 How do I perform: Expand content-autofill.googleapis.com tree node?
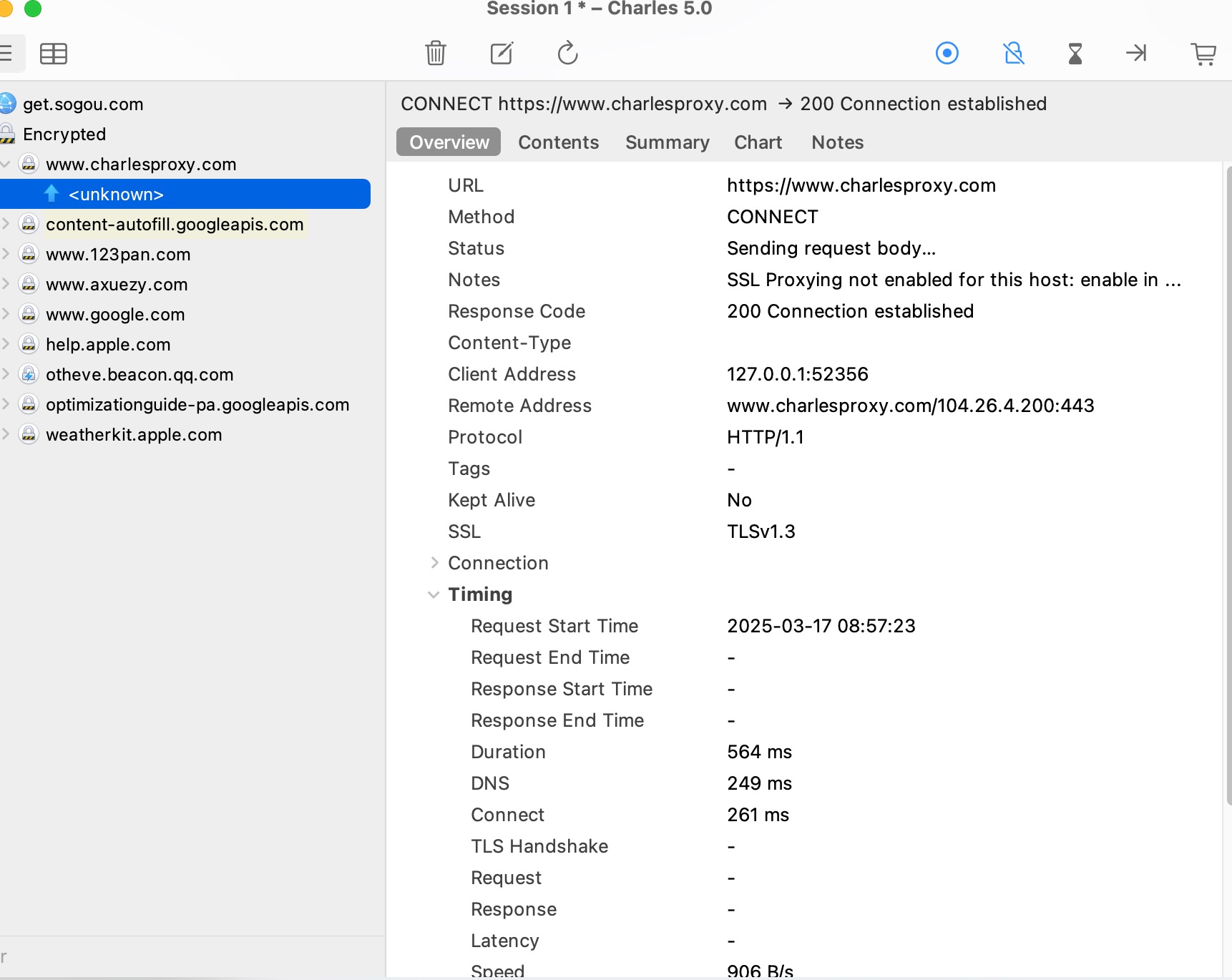5,224
